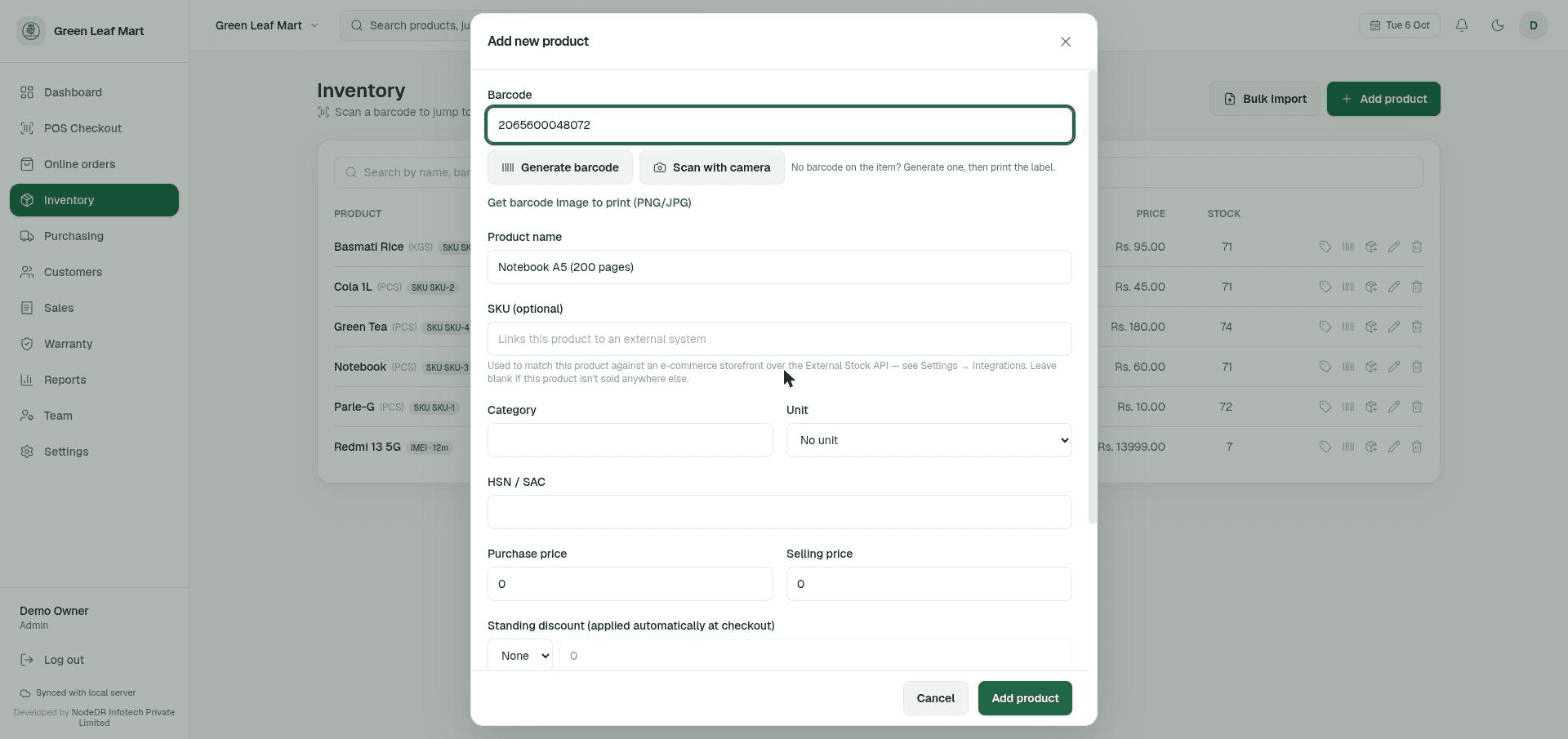1568x739 pixels.
Task: Click the Category input field
Action: tap(630, 440)
